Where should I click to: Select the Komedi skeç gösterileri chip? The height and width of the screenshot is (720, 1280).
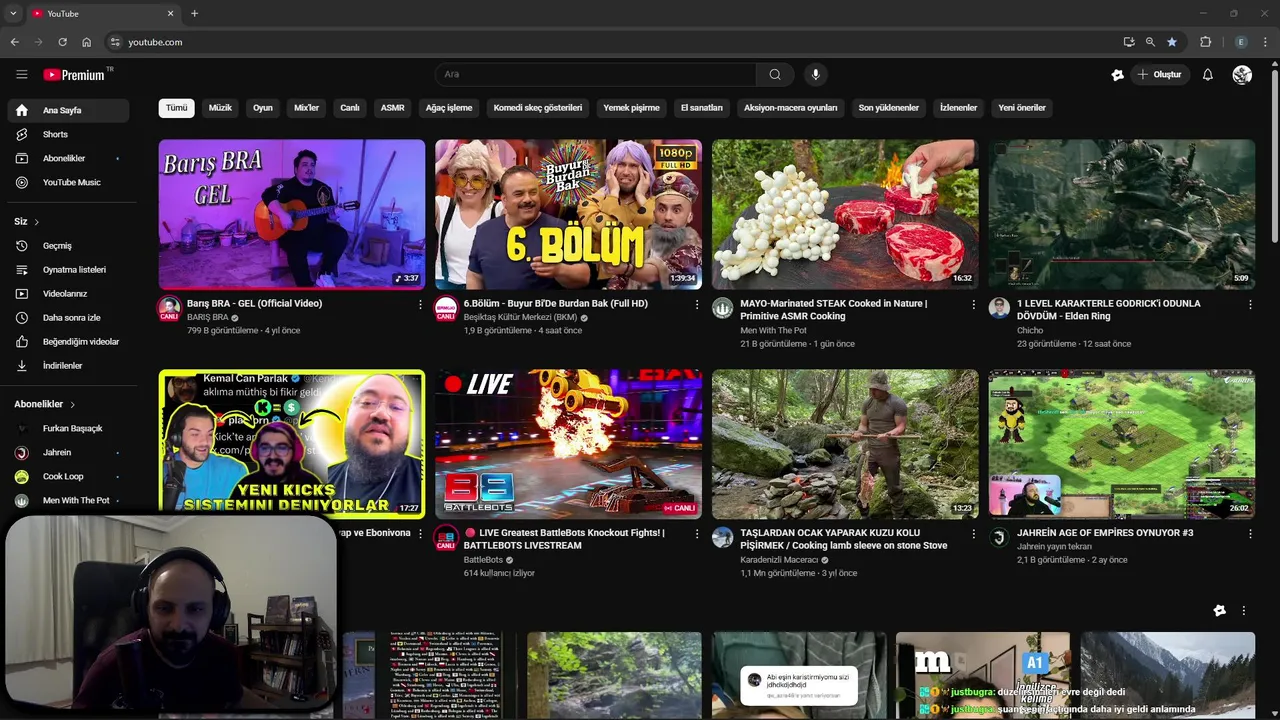538,108
